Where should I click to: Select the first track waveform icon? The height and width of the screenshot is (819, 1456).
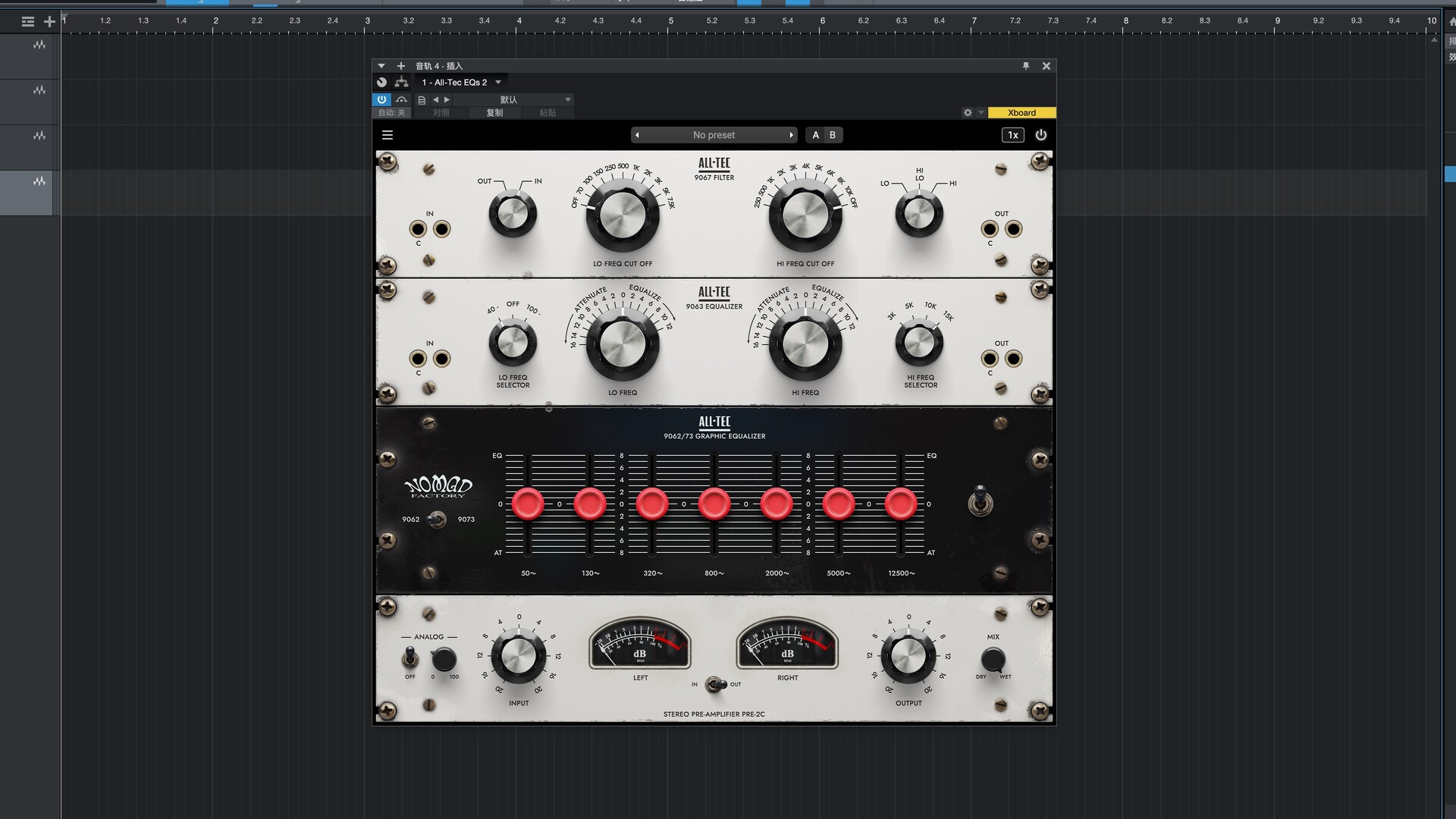(x=39, y=45)
